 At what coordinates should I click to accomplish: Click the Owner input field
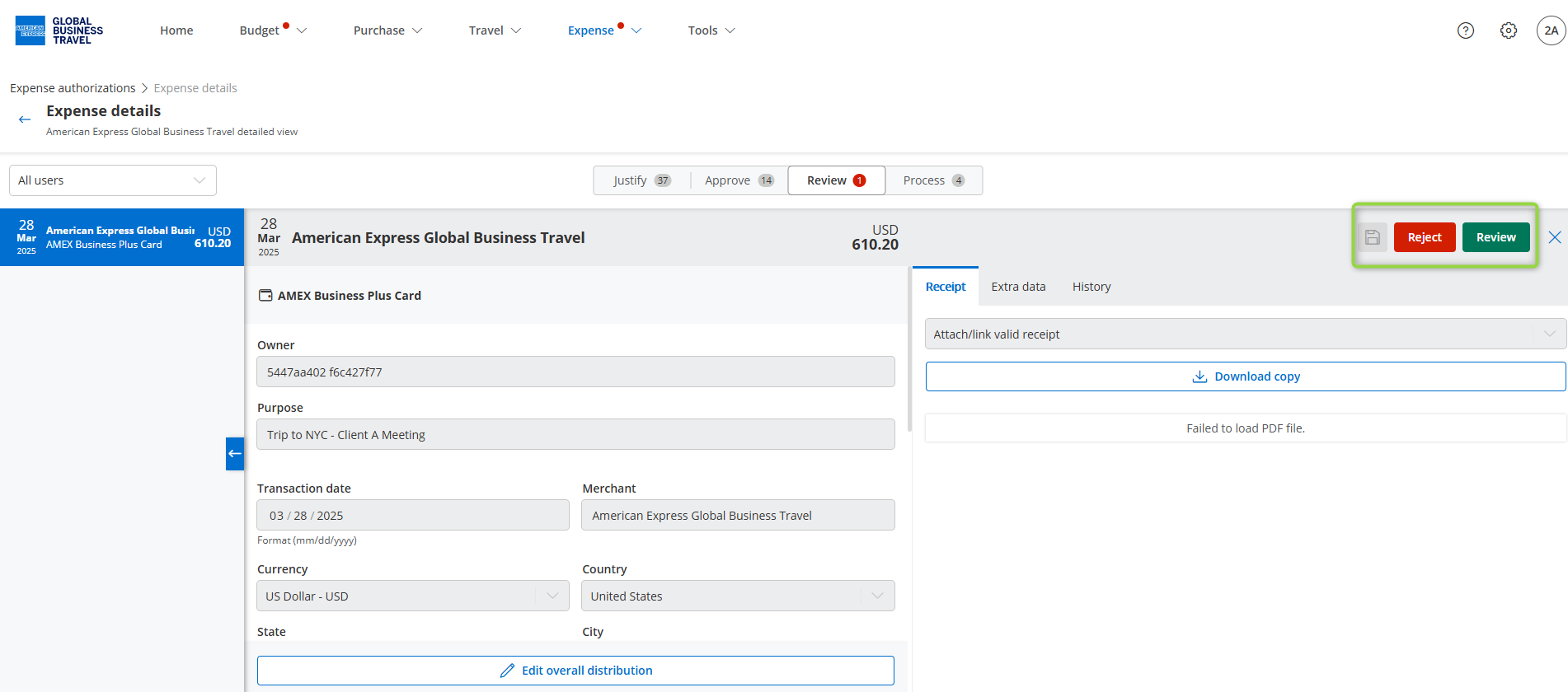[575, 372]
